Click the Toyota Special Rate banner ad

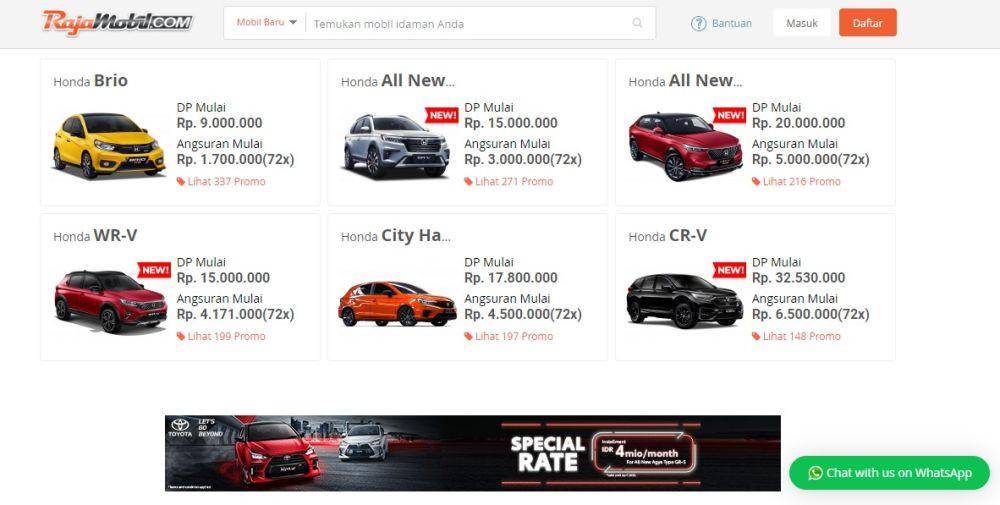pyautogui.click(x=473, y=453)
